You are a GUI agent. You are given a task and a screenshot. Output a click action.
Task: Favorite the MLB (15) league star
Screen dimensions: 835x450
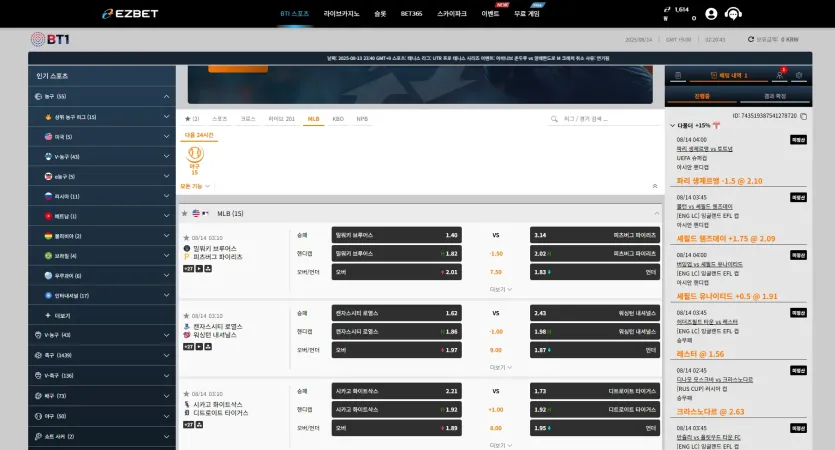coord(184,213)
